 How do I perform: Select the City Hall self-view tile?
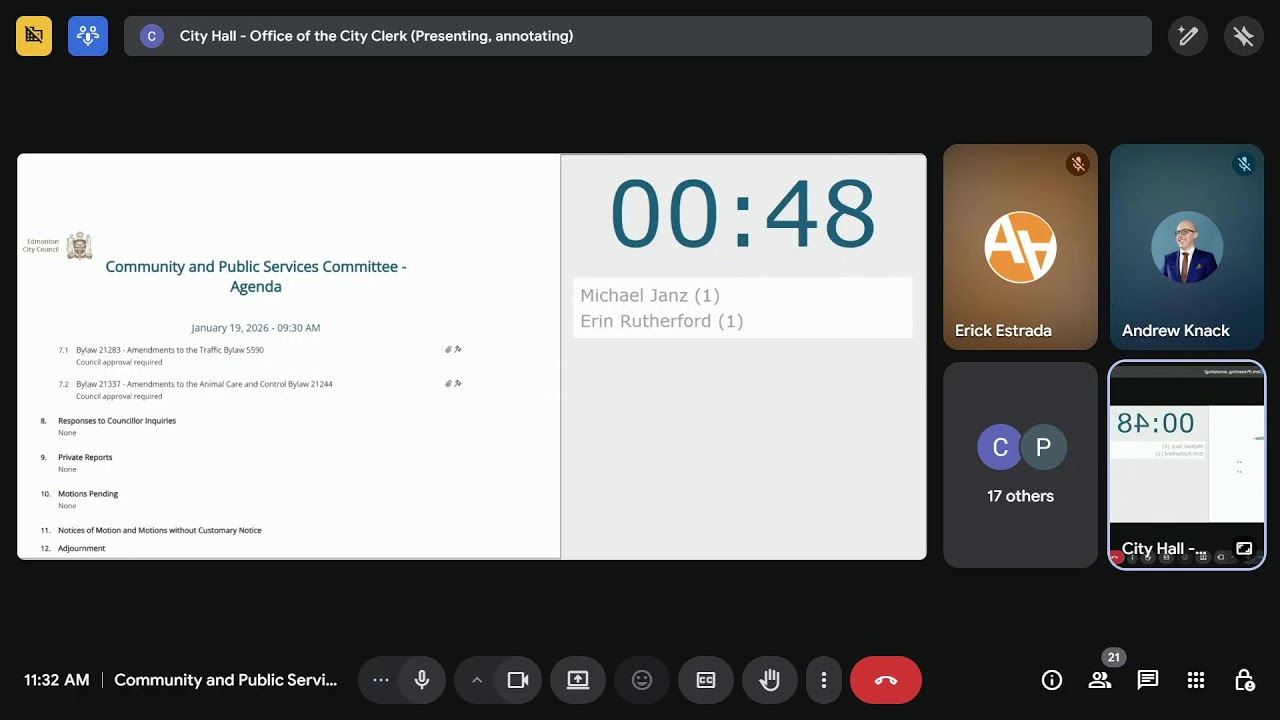pyautogui.click(x=1187, y=465)
